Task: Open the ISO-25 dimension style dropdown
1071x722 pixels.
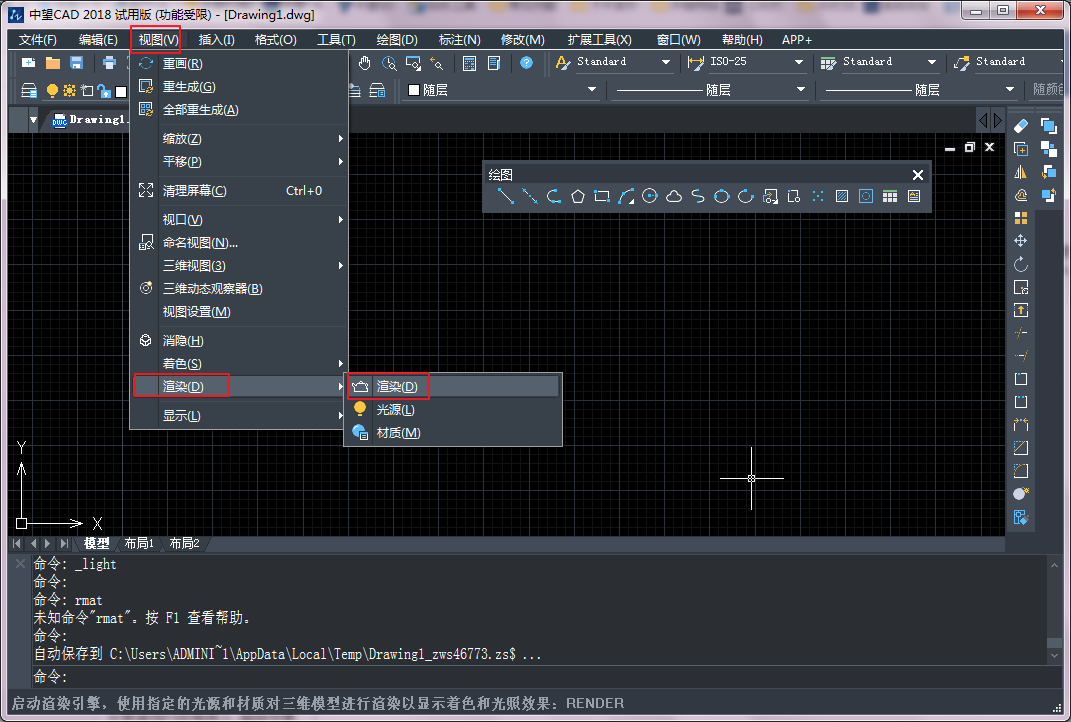Action: pyautogui.click(x=800, y=61)
